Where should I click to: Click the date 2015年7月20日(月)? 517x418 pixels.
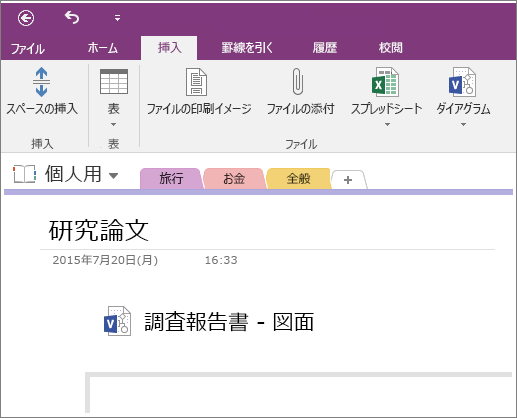(105, 260)
